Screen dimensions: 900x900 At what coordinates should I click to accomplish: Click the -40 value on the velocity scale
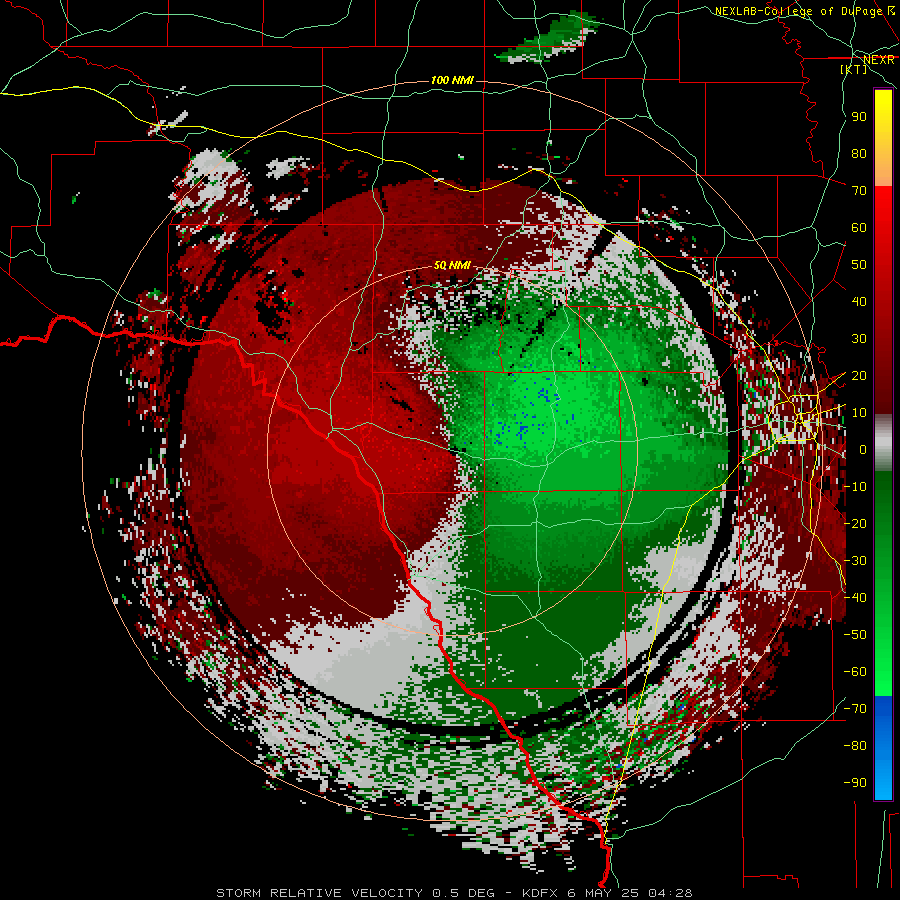(x=855, y=598)
